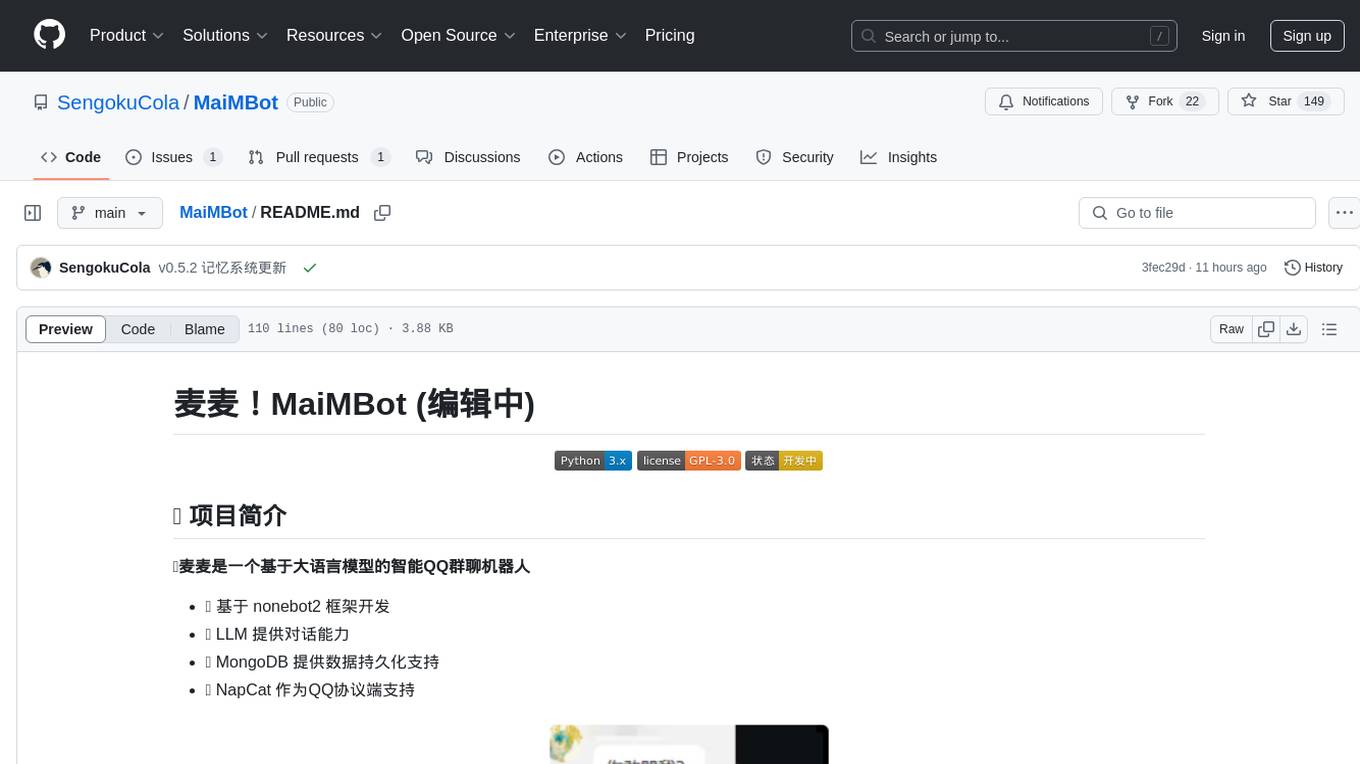Open commit hash 3fec29d
The width and height of the screenshot is (1360, 764).
click(x=1163, y=268)
